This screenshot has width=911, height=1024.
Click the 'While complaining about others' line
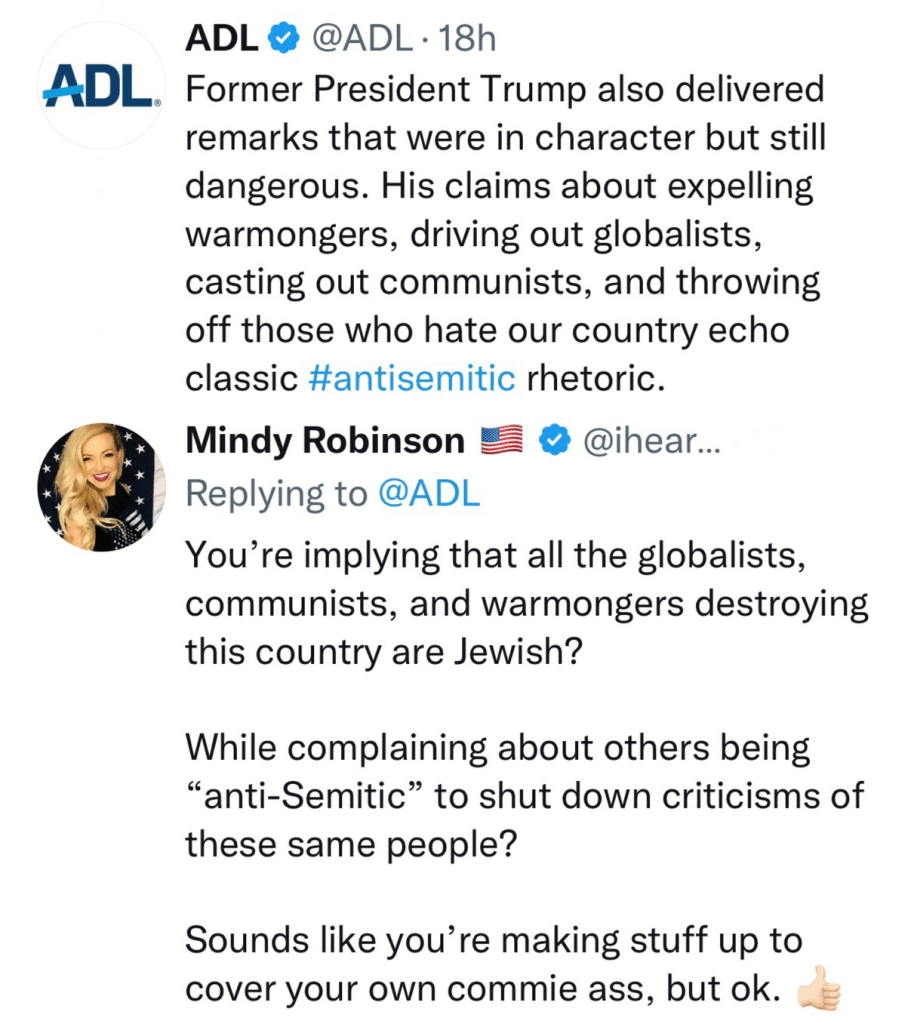point(499,747)
